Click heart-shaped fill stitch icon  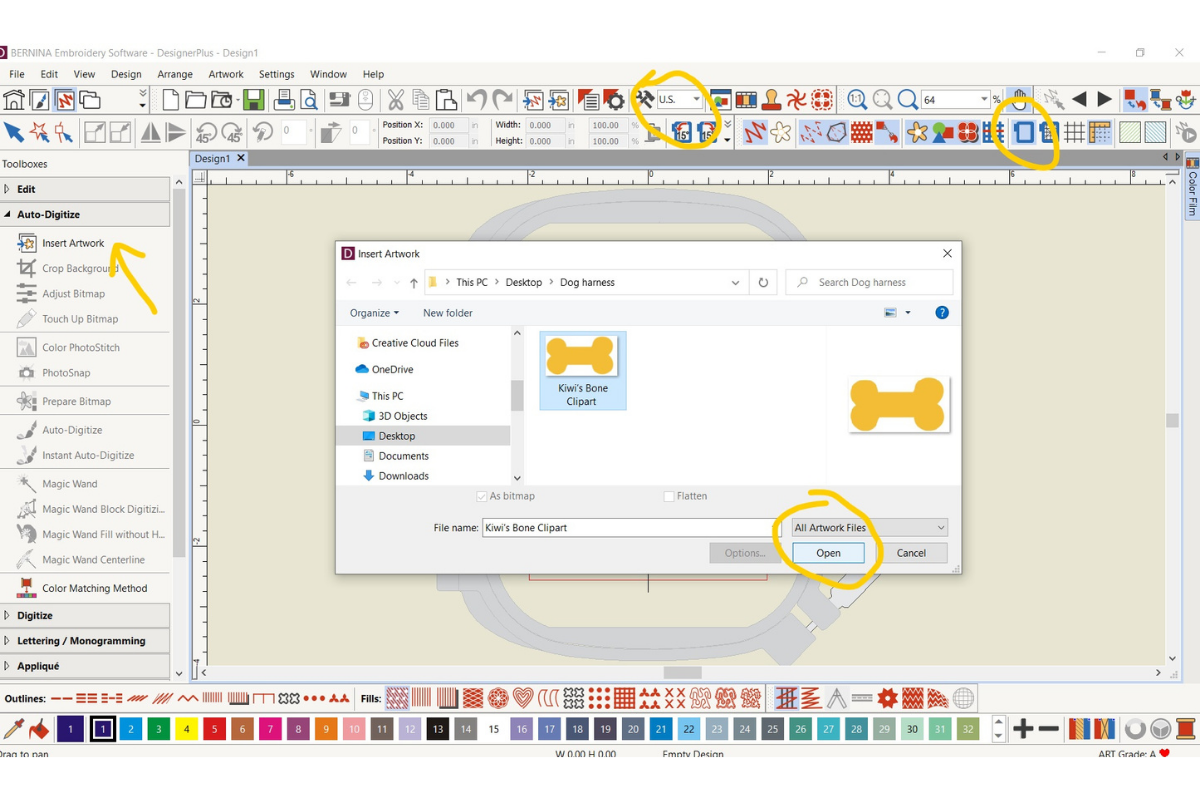523,698
